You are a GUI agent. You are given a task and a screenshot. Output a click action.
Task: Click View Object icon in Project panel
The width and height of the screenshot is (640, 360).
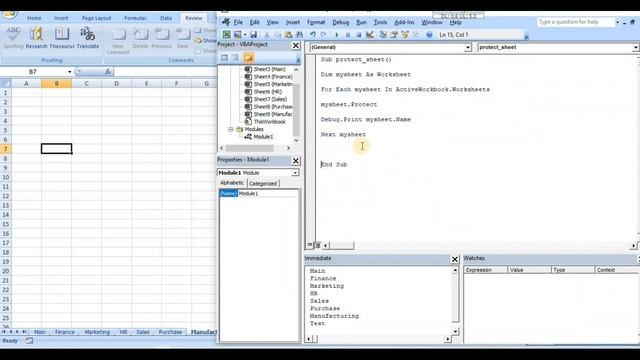pyautogui.click(x=235, y=58)
